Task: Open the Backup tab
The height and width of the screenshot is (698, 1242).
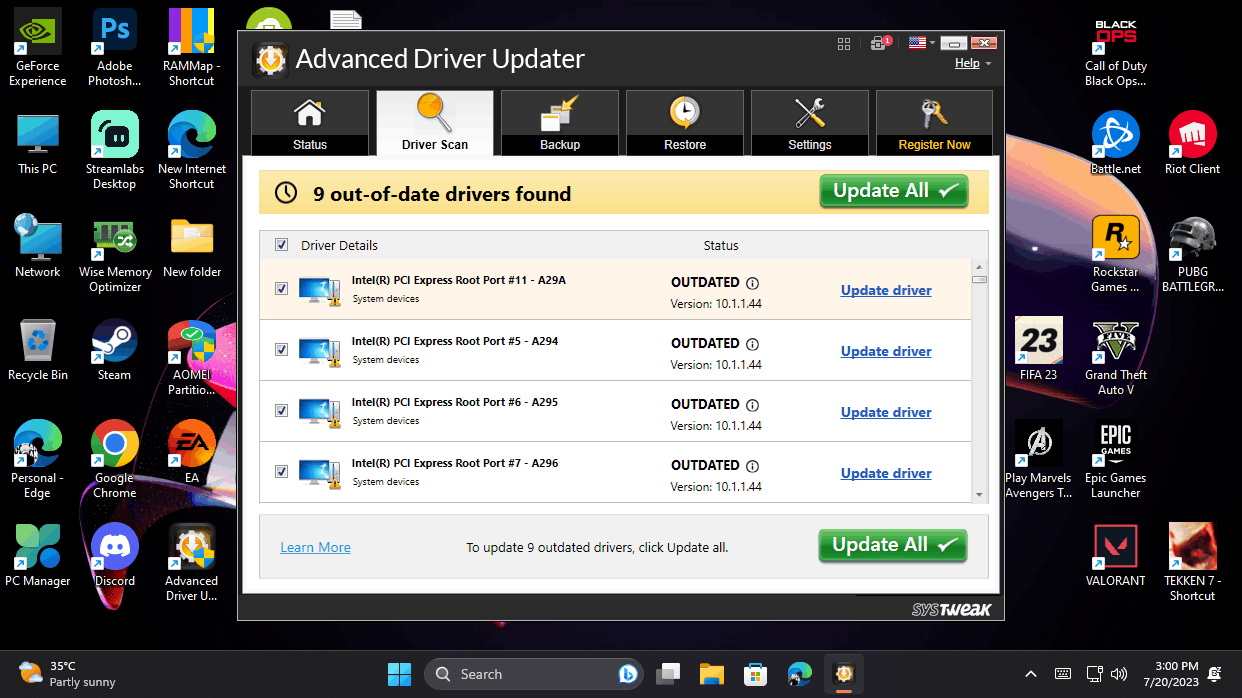Action: pyautogui.click(x=560, y=122)
